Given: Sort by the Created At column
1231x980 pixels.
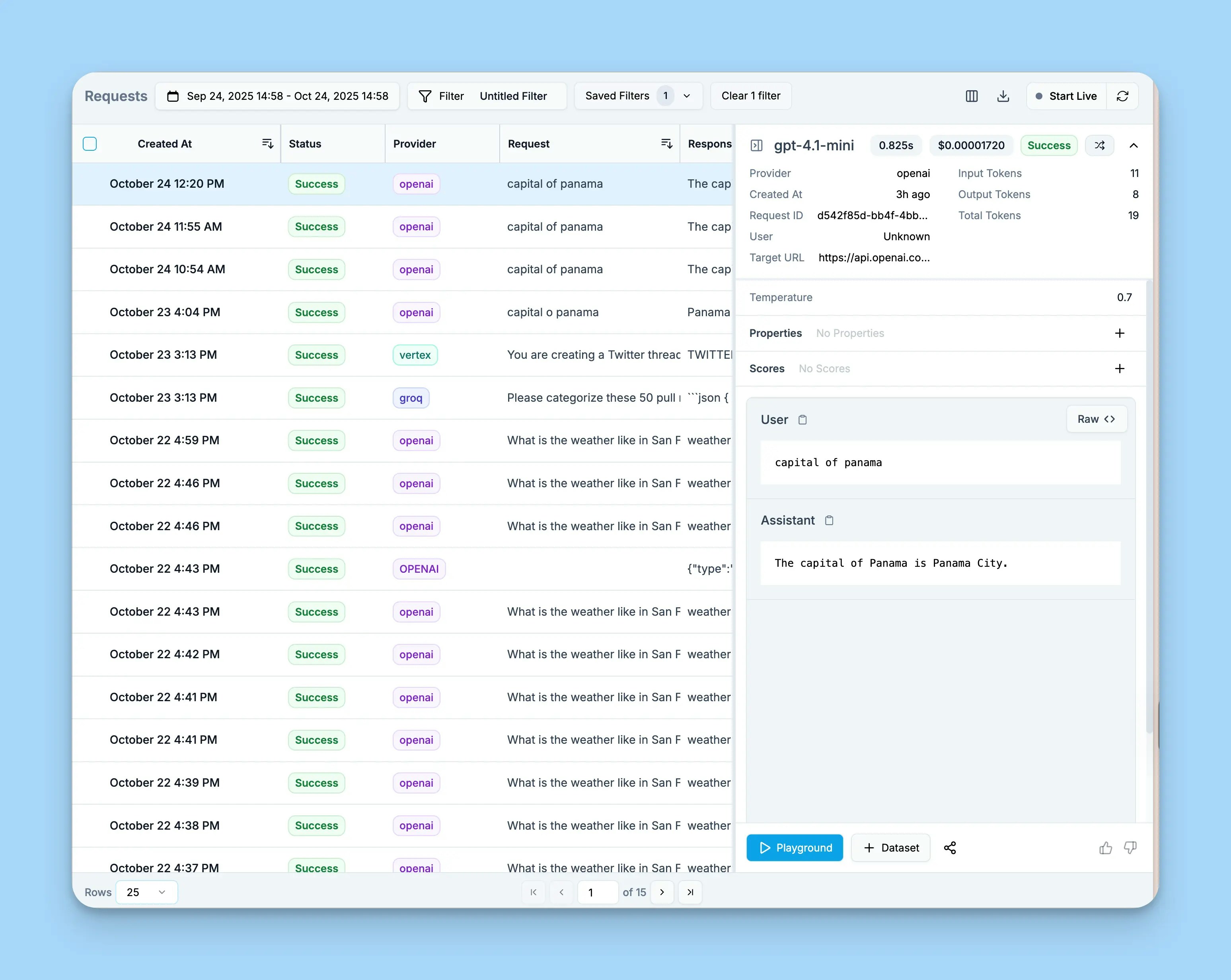Looking at the screenshot, I should 267,143.
